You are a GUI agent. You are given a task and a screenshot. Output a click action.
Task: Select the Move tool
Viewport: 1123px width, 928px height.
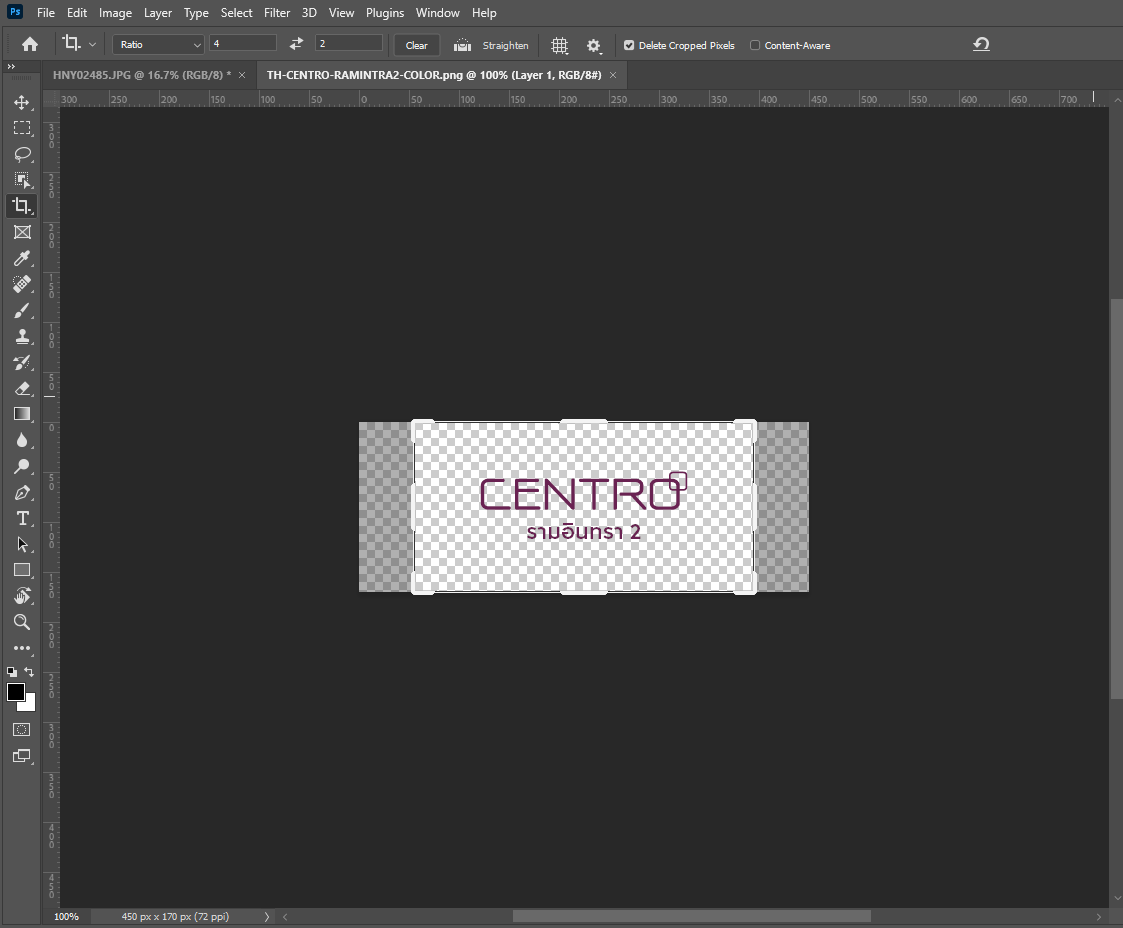(22, 102)
